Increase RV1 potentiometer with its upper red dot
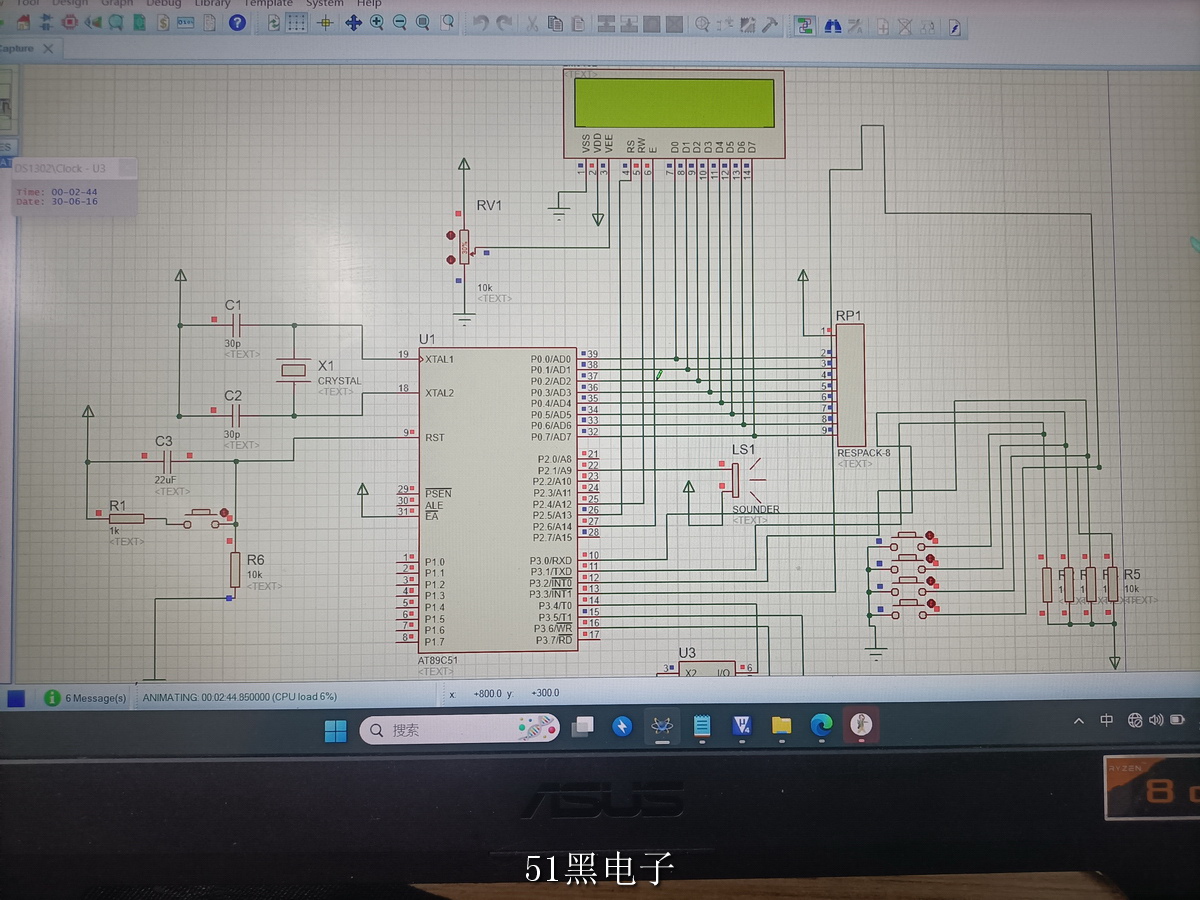Image resolution: width=1200 pixels, height=900 pixels. pos(450,236)
